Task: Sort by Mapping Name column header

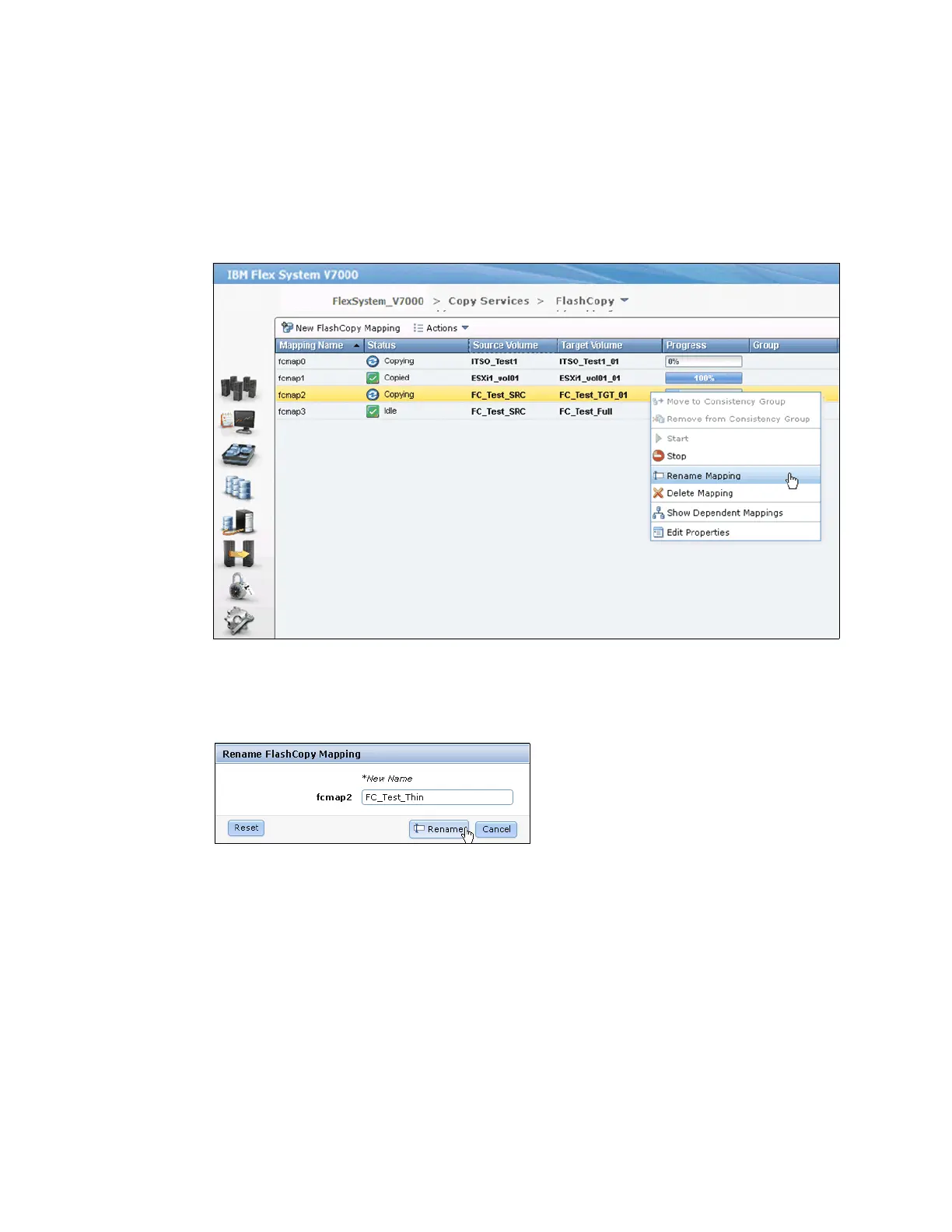Action: 320,345
